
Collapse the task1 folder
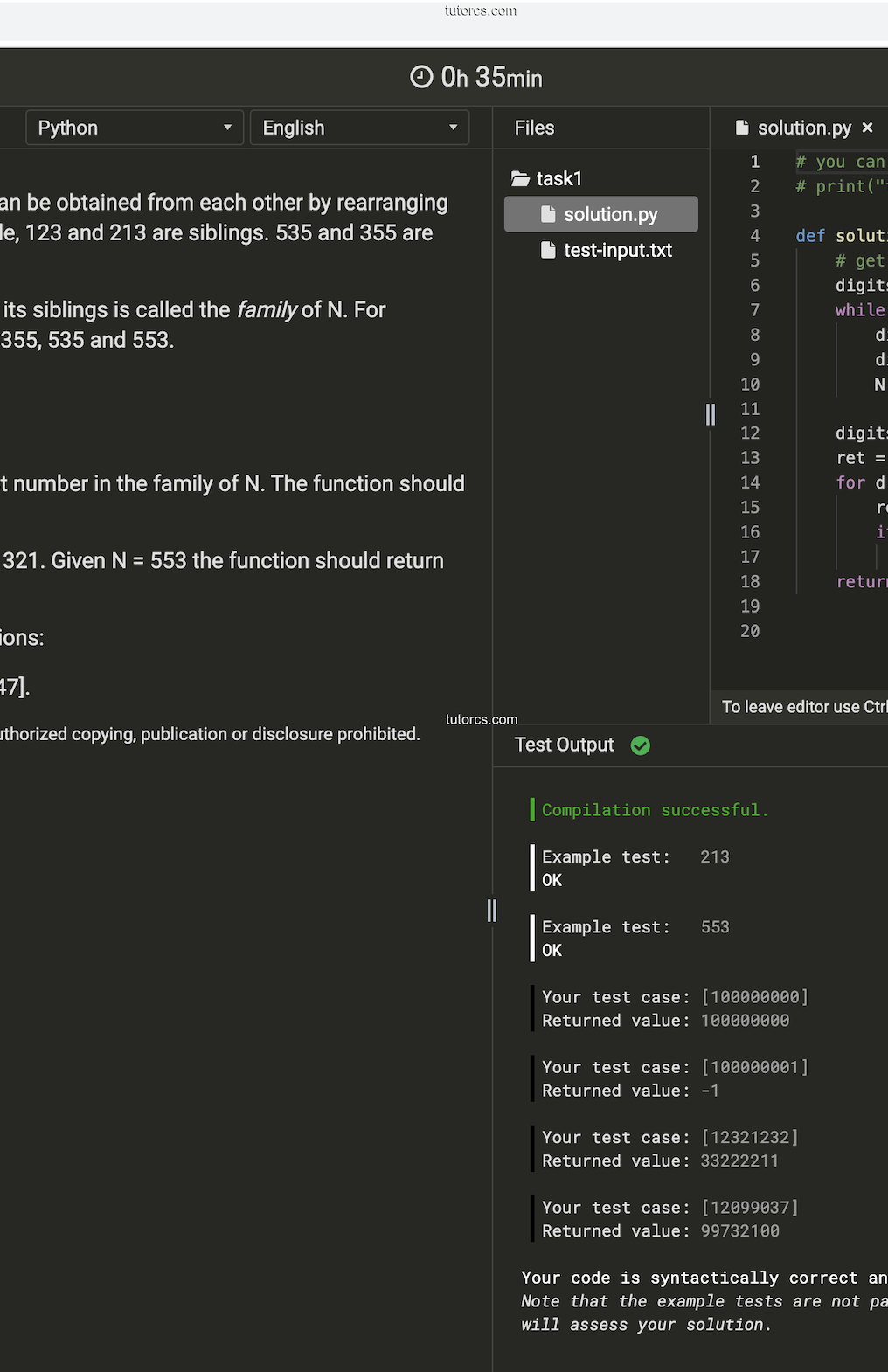(547, 178)
